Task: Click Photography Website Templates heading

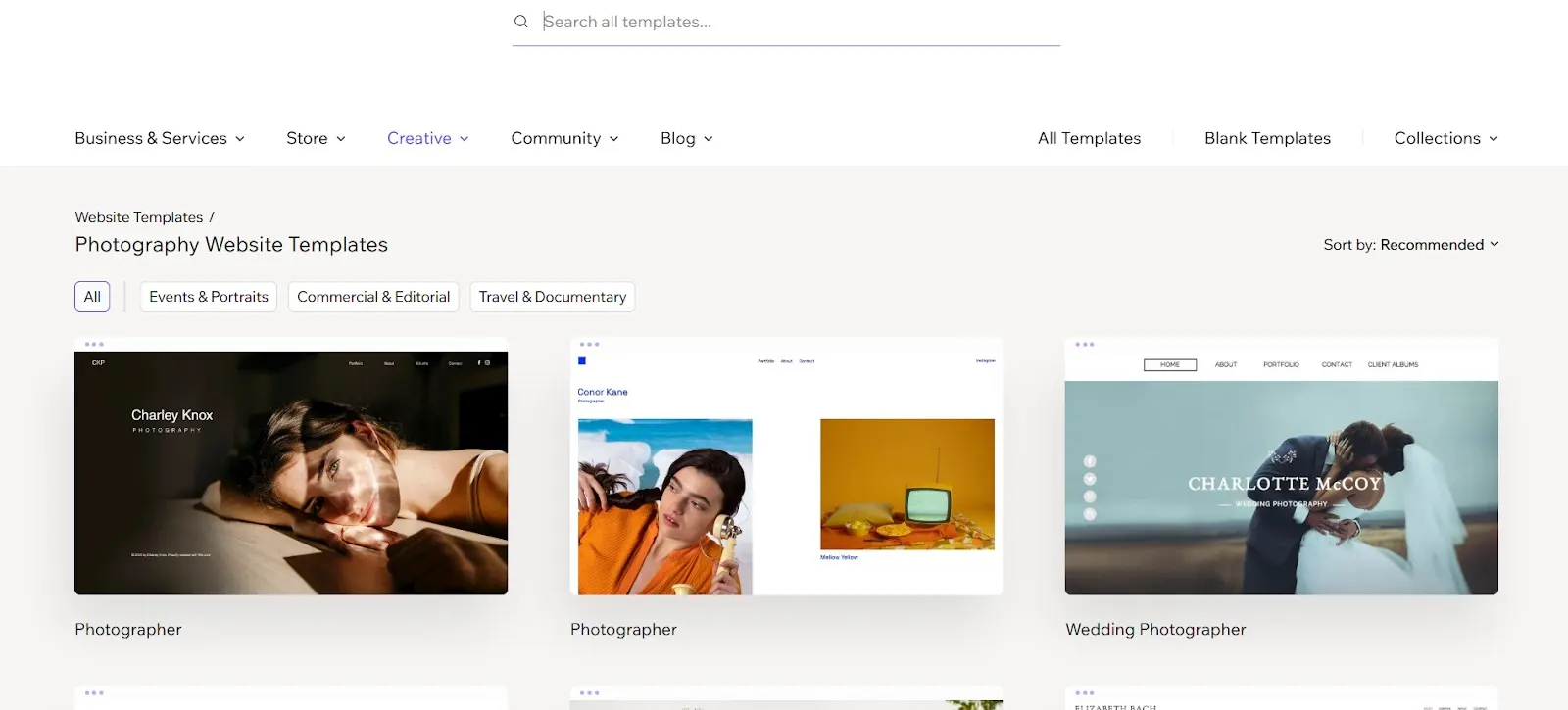Action: point(231,245)
